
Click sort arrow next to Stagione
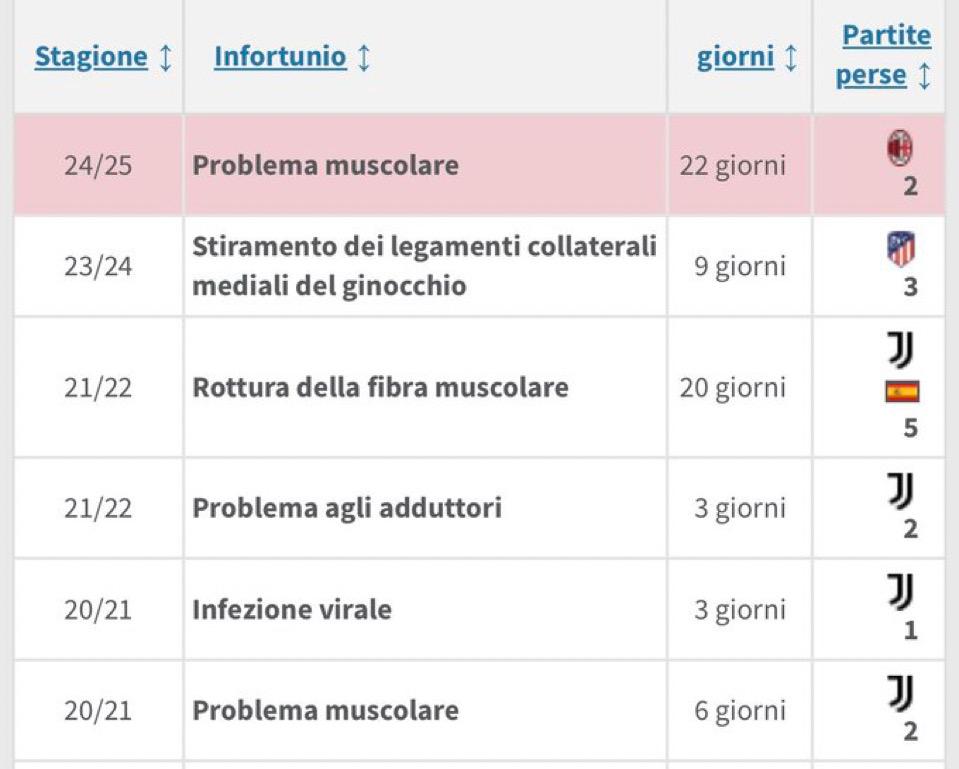(166, 58)
